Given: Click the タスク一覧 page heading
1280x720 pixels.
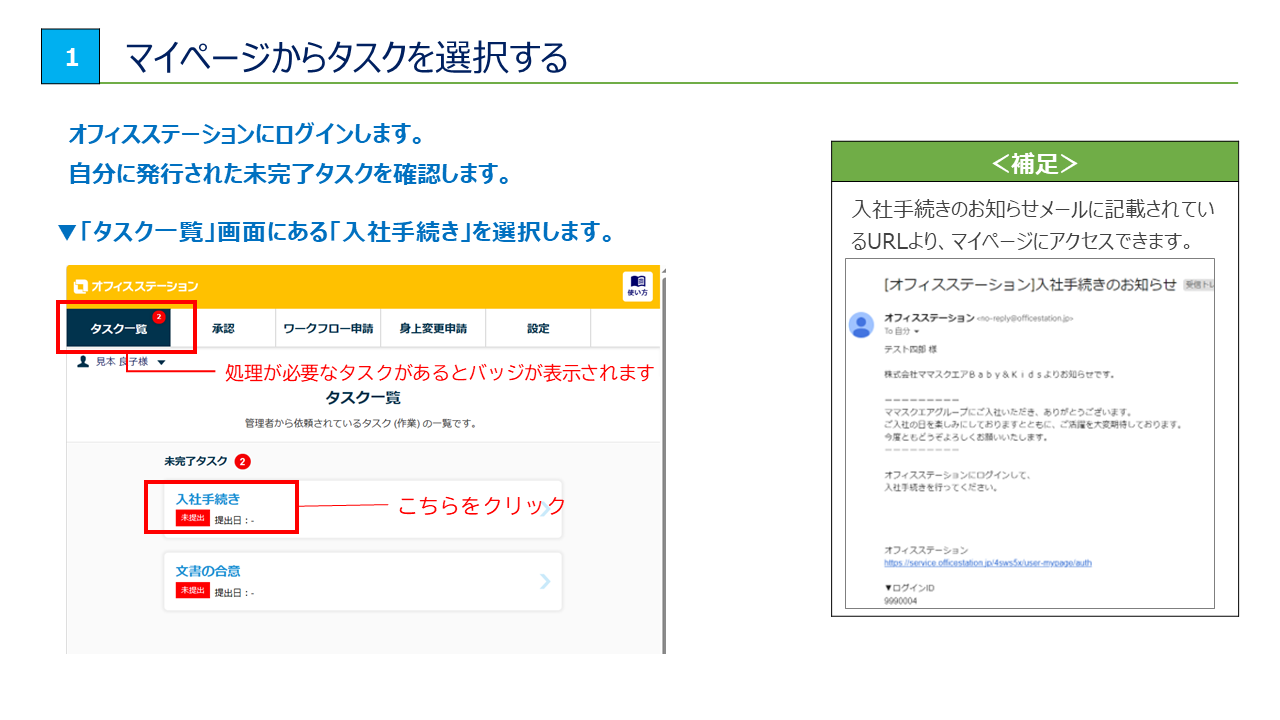Looking at the screenshot, I should tap(363, 398).
